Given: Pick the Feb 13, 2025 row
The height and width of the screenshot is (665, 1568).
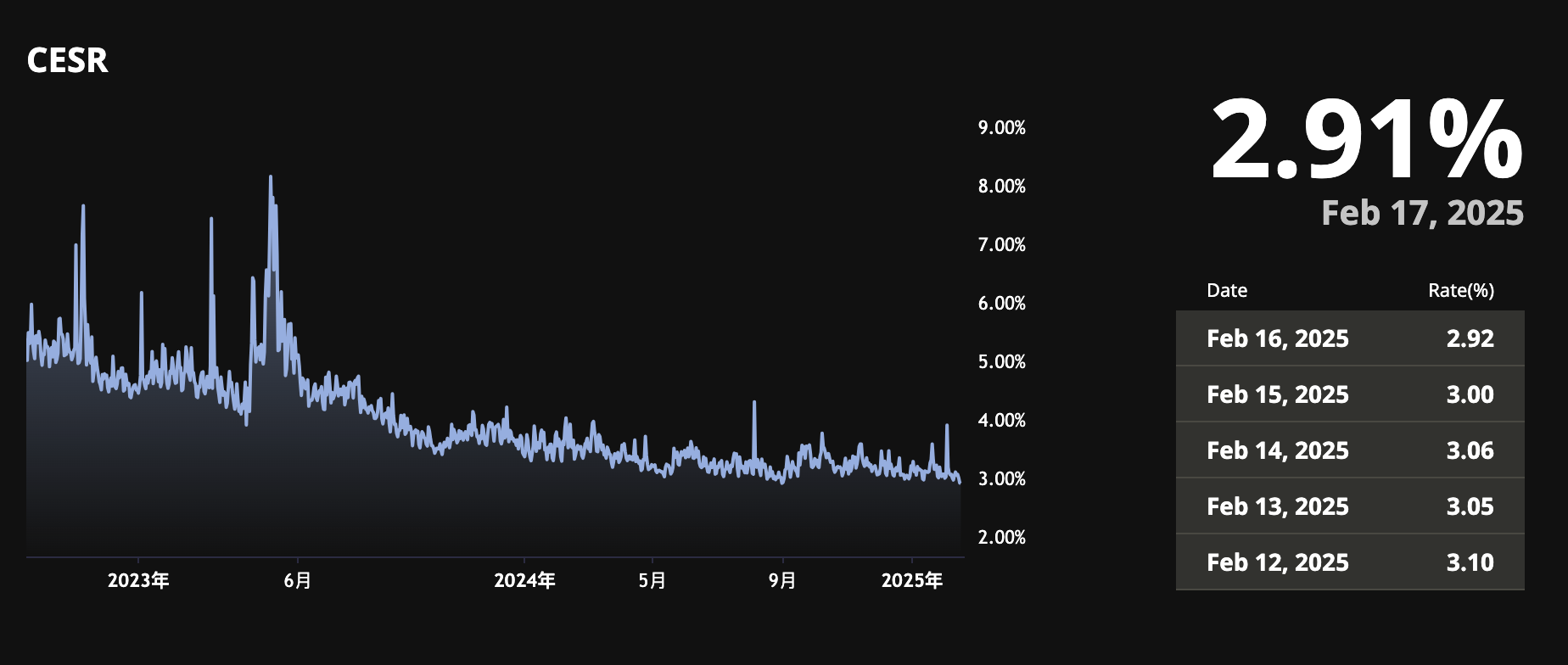Looking at the screenshot, I should (x=1349, y=506).
